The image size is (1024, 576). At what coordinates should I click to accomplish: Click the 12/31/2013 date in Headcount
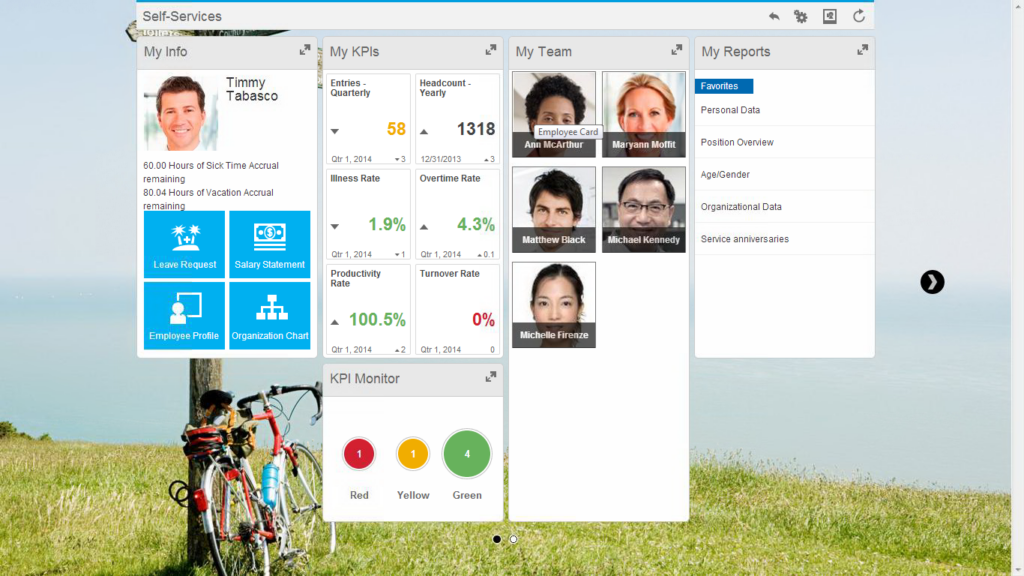tap(441, 159)
